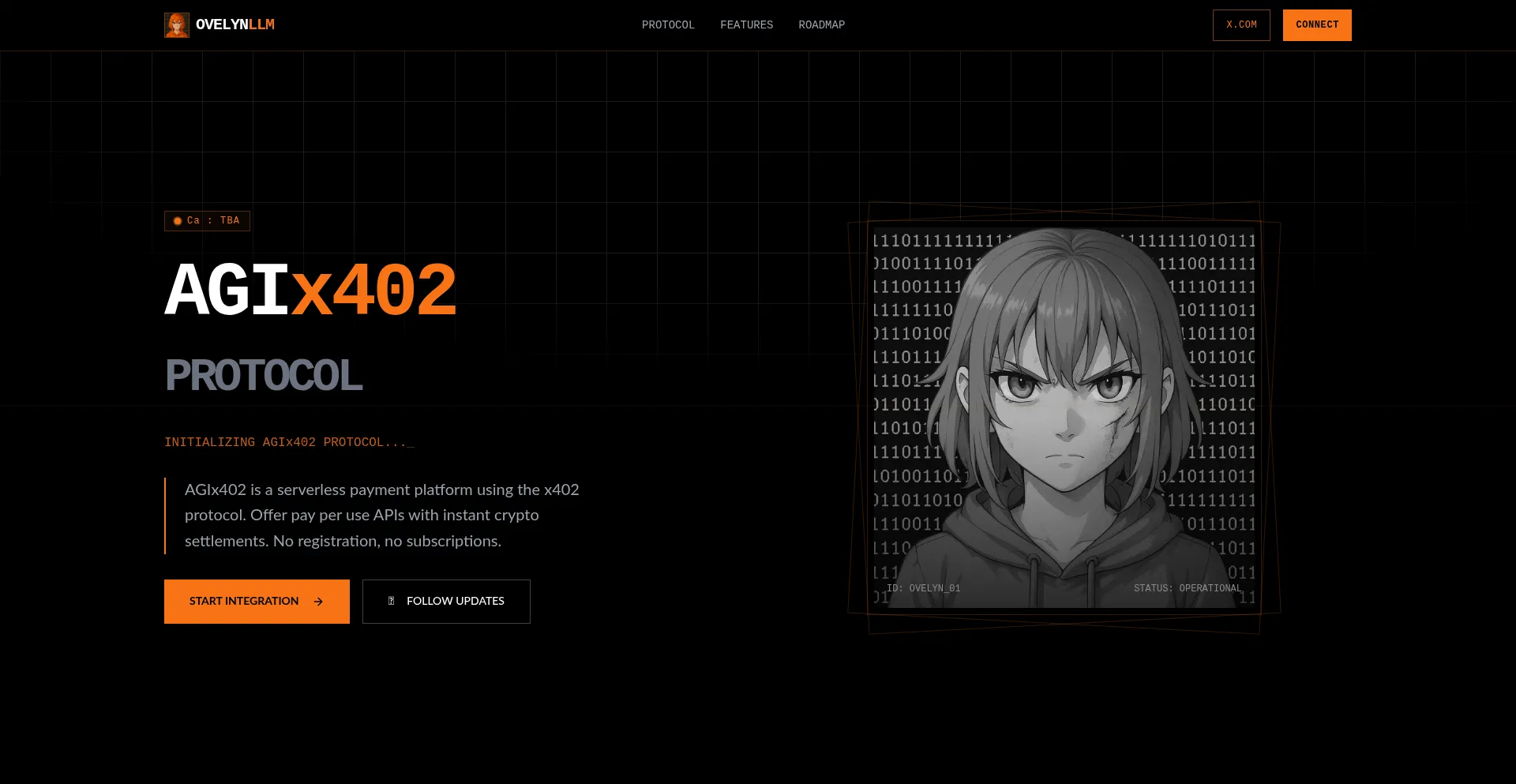
Task: Select the Ca : TBA badge text
Action: [213, 221]
